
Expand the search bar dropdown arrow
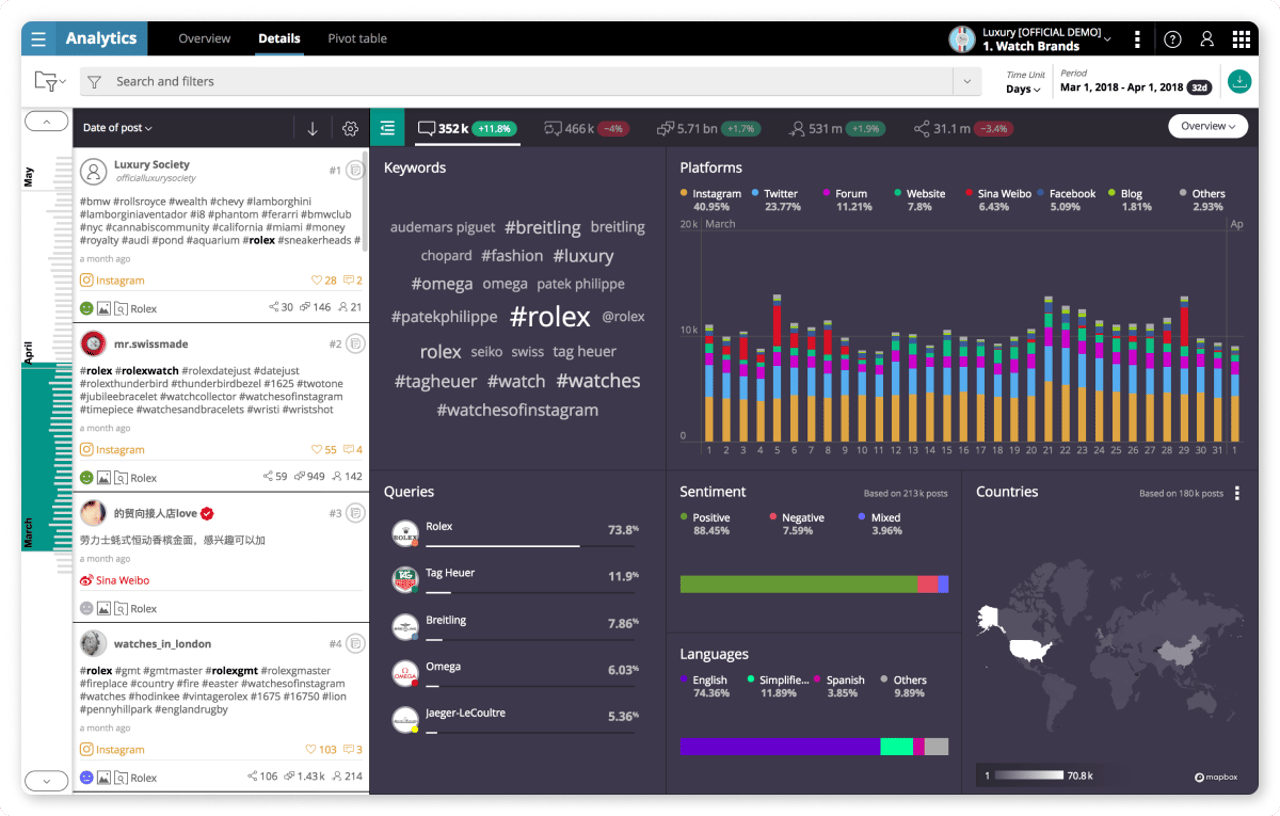[966, 82]
